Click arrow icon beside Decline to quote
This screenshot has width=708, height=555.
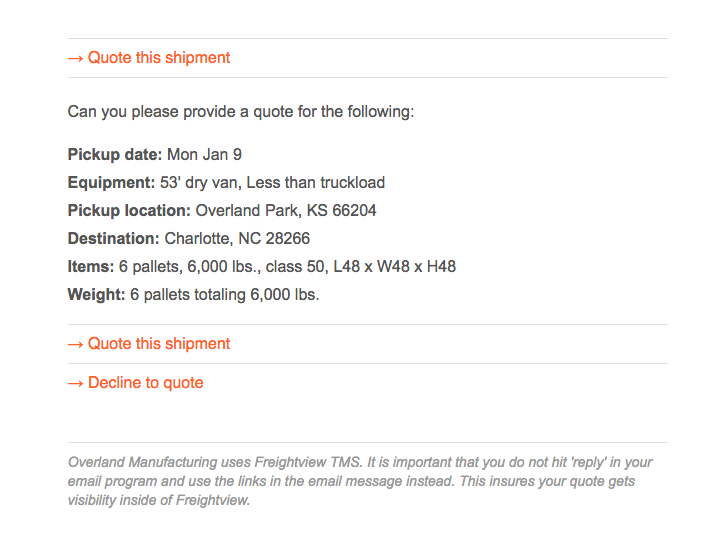point(75,383)
